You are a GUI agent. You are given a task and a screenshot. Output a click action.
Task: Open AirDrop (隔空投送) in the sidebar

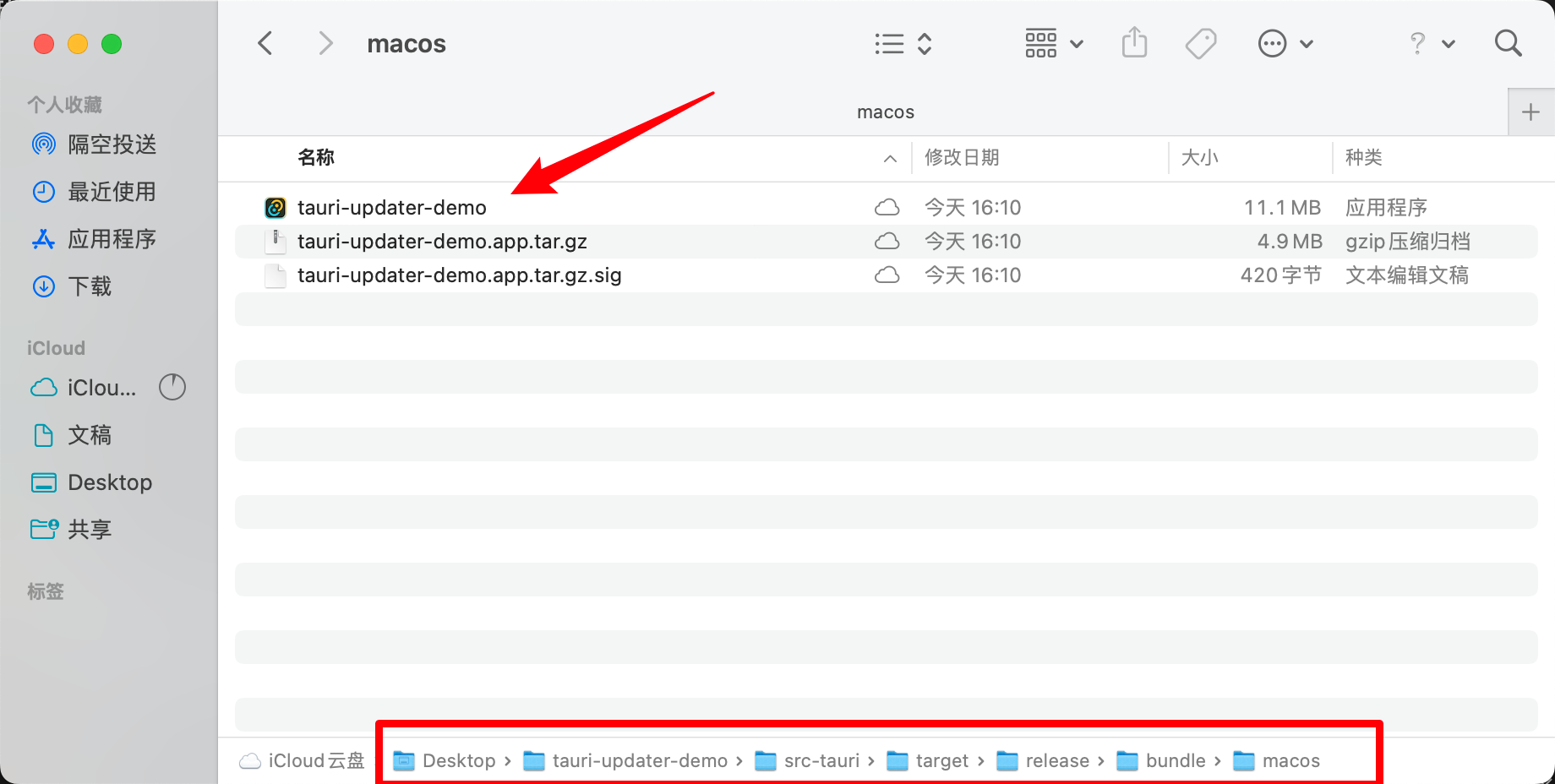tap(111, 144)
